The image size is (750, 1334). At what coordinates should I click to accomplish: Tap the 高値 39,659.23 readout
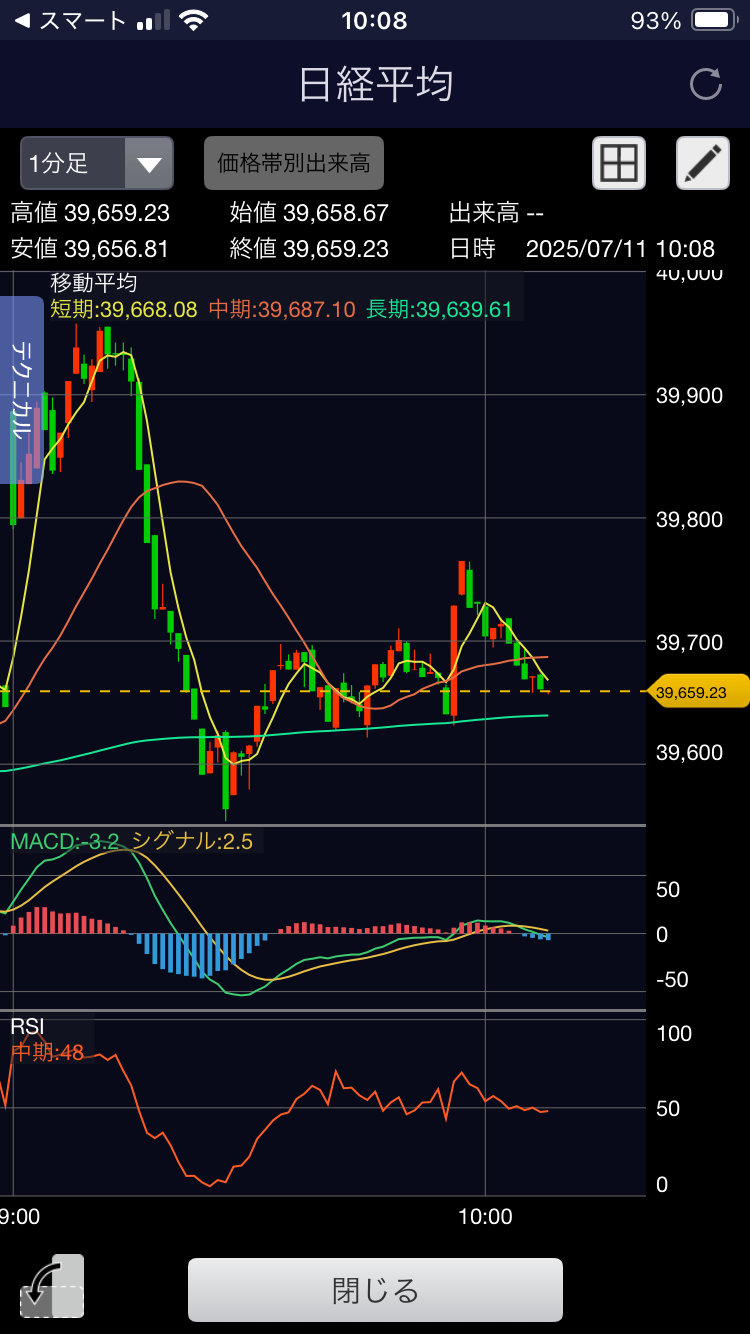(x=90, y=213)
